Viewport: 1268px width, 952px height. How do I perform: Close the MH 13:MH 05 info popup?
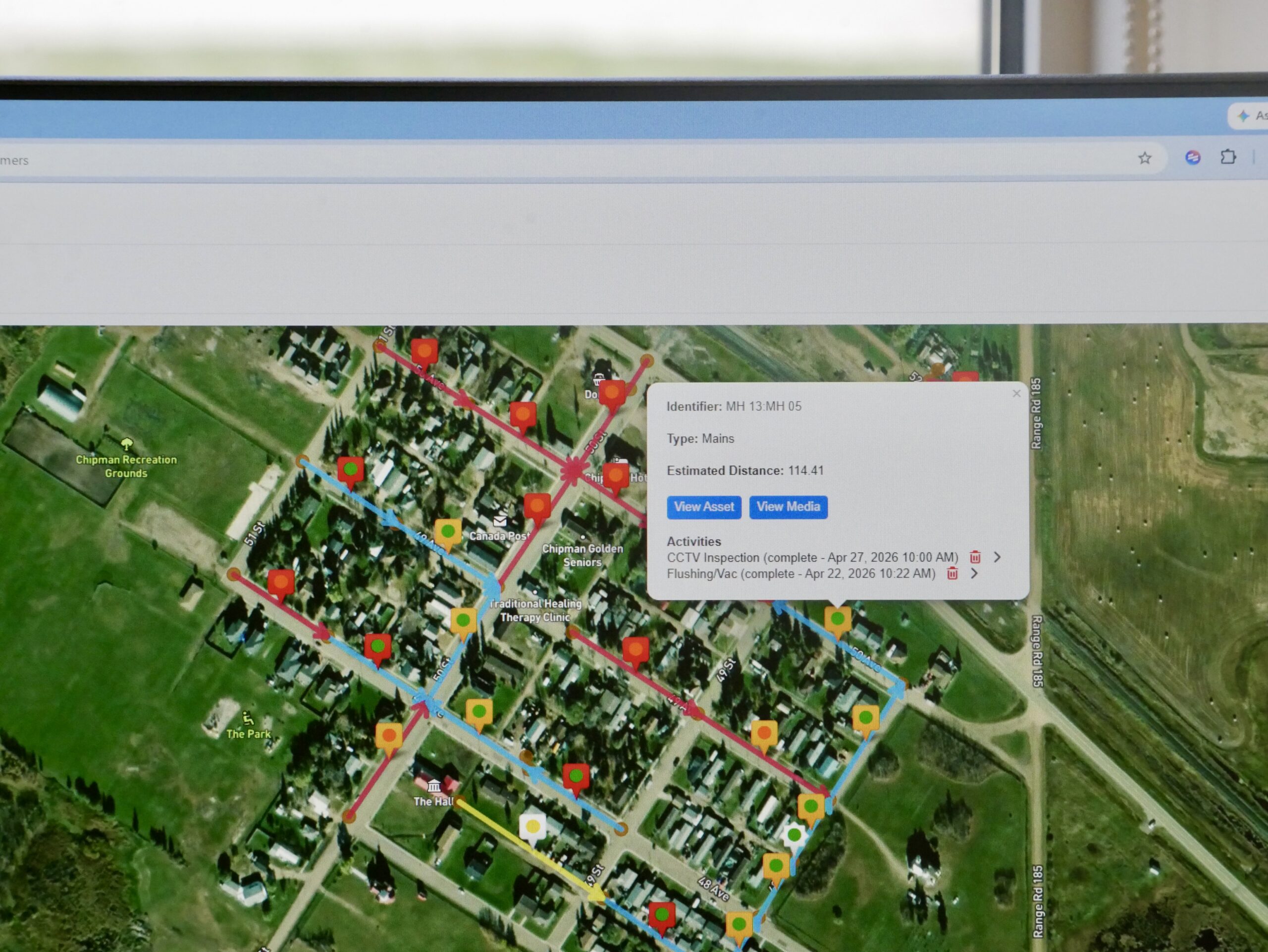[x=1016, y=393]
